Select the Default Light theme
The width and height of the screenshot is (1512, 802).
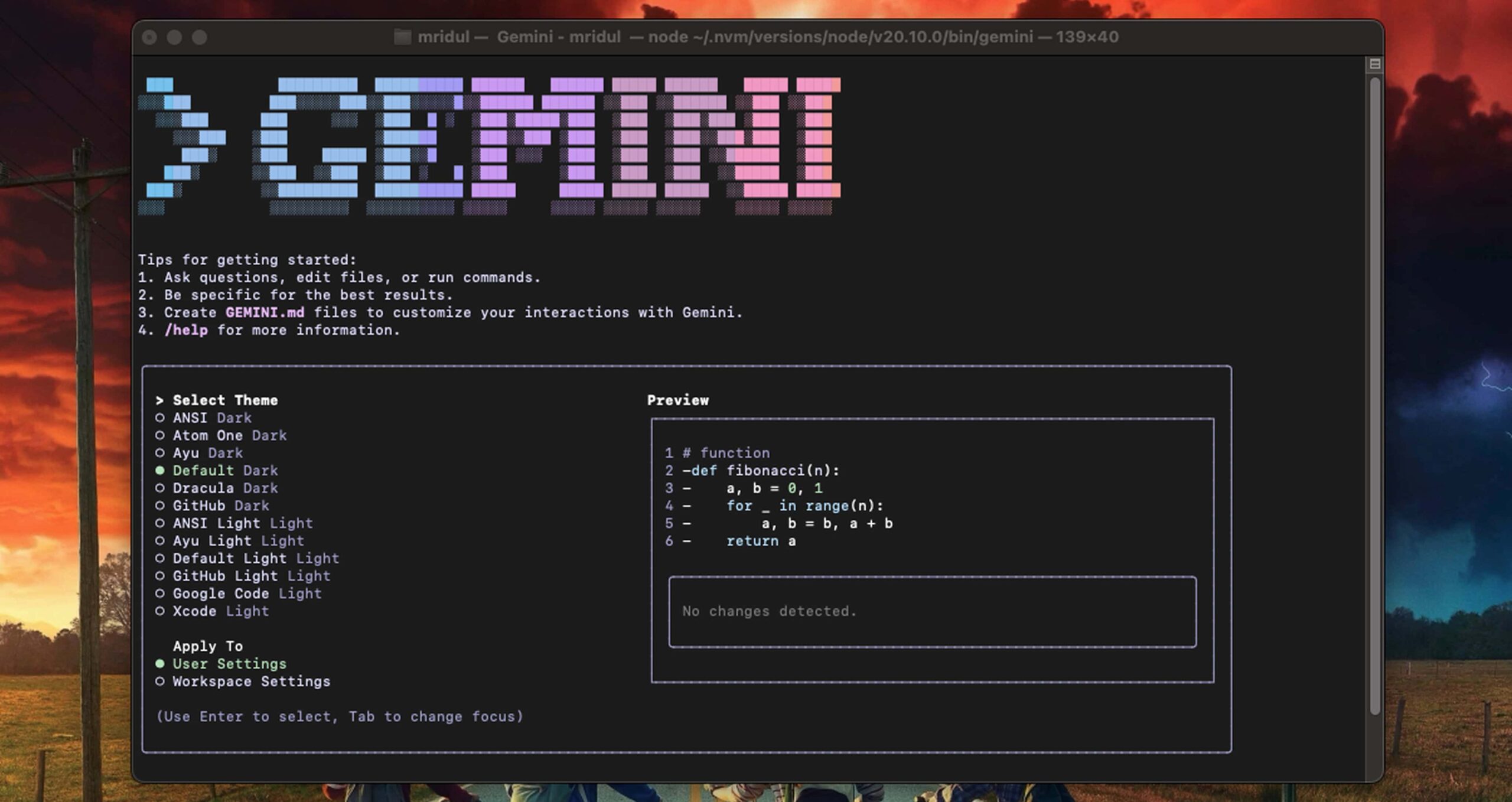[x=247, y=559]
